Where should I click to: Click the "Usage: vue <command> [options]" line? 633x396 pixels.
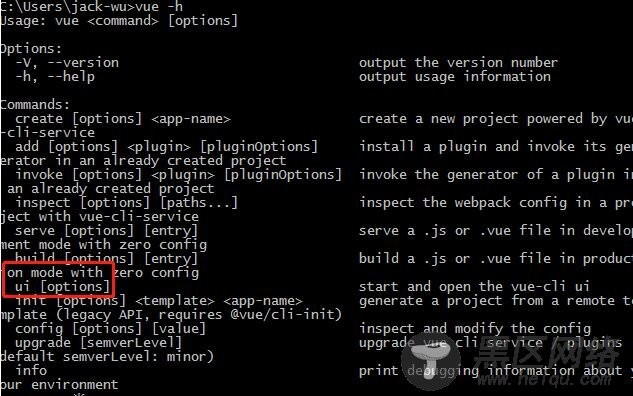pyautogui.click(x=119, y=21)
